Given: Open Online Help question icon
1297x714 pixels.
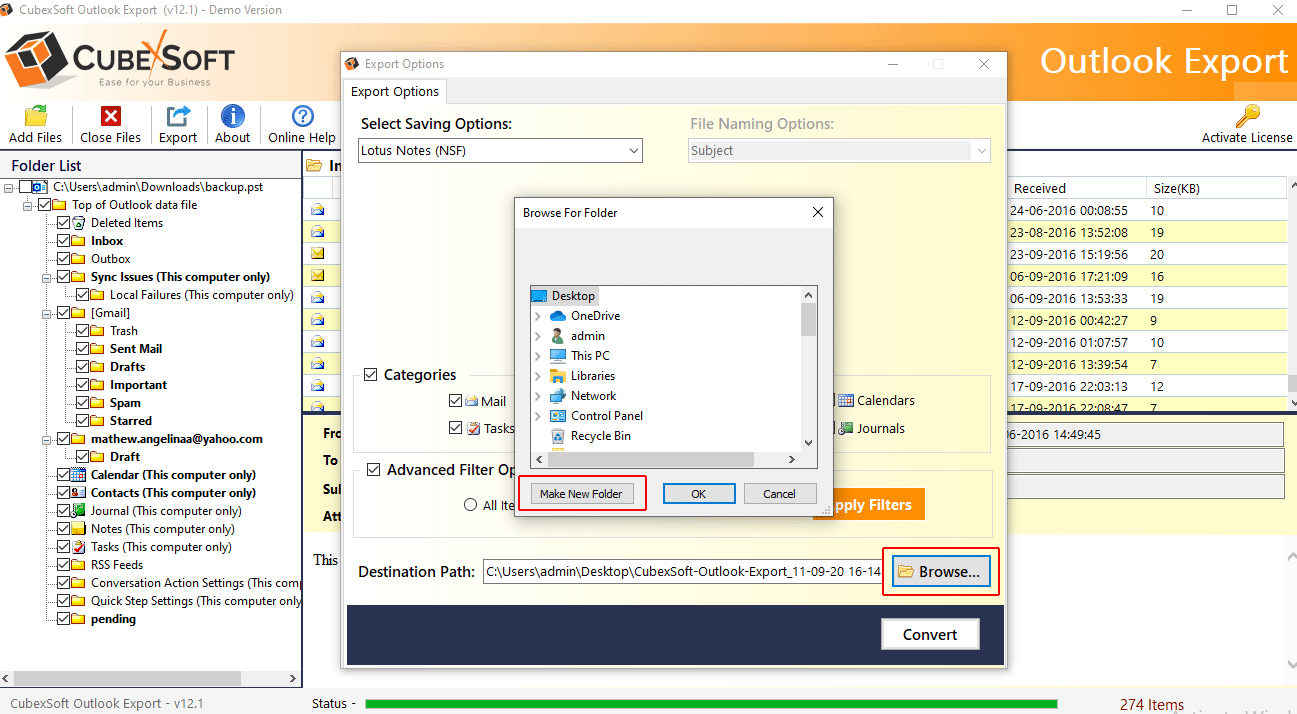Looking at the screenshot, I should pyautogui.click(x=302, y=116).
